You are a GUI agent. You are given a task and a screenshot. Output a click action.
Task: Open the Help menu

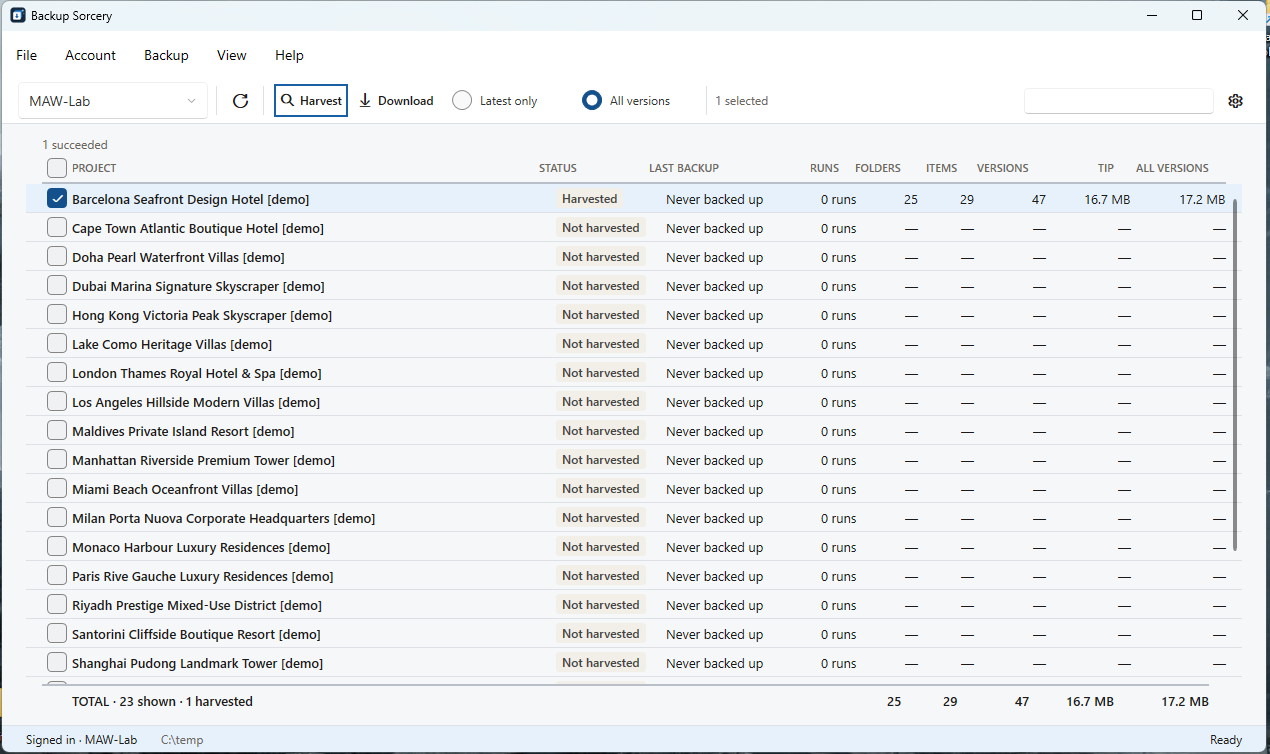pos(289,55)
